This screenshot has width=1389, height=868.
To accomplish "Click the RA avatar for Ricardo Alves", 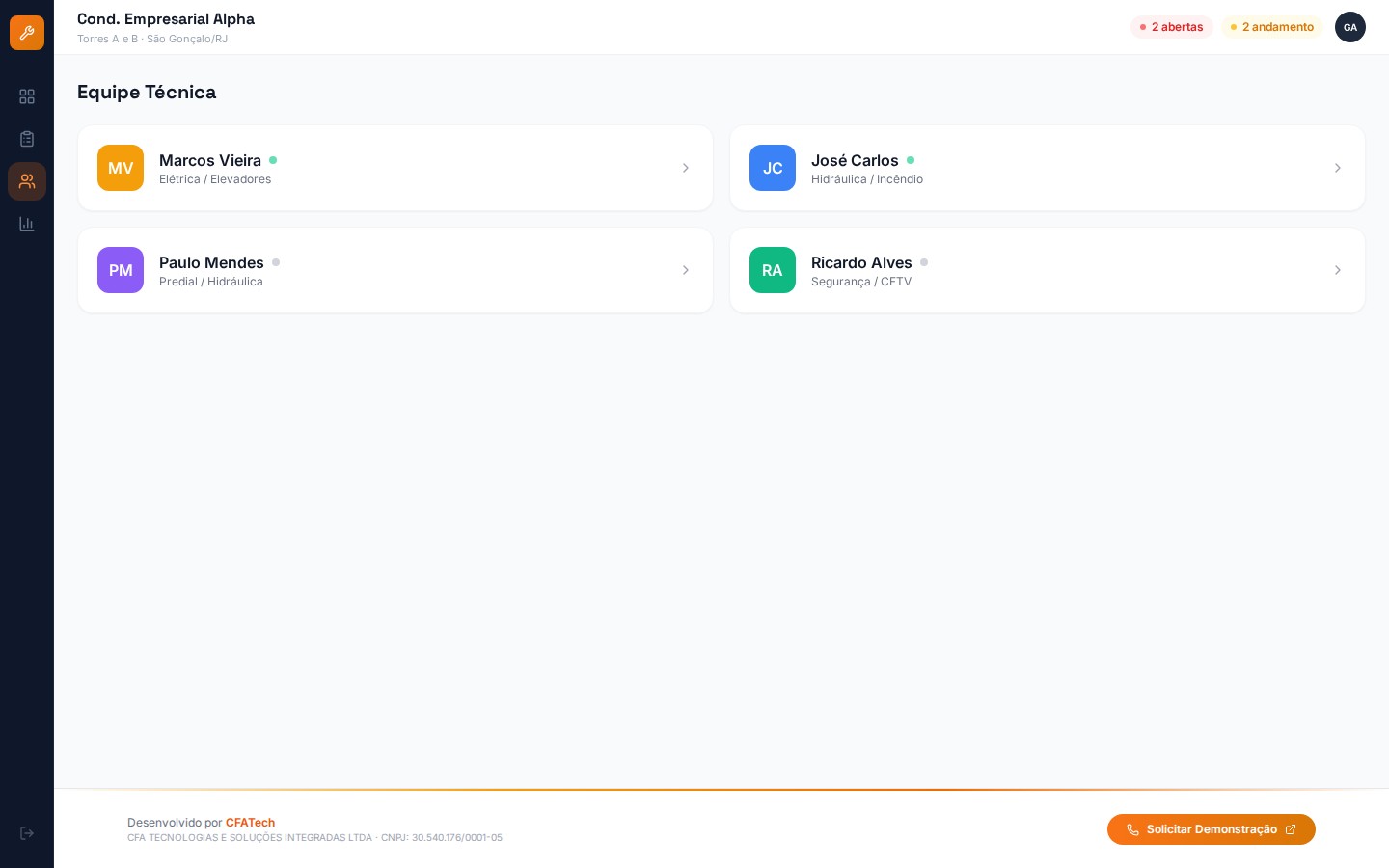I will pyautogui.click(x=773, y=270).
